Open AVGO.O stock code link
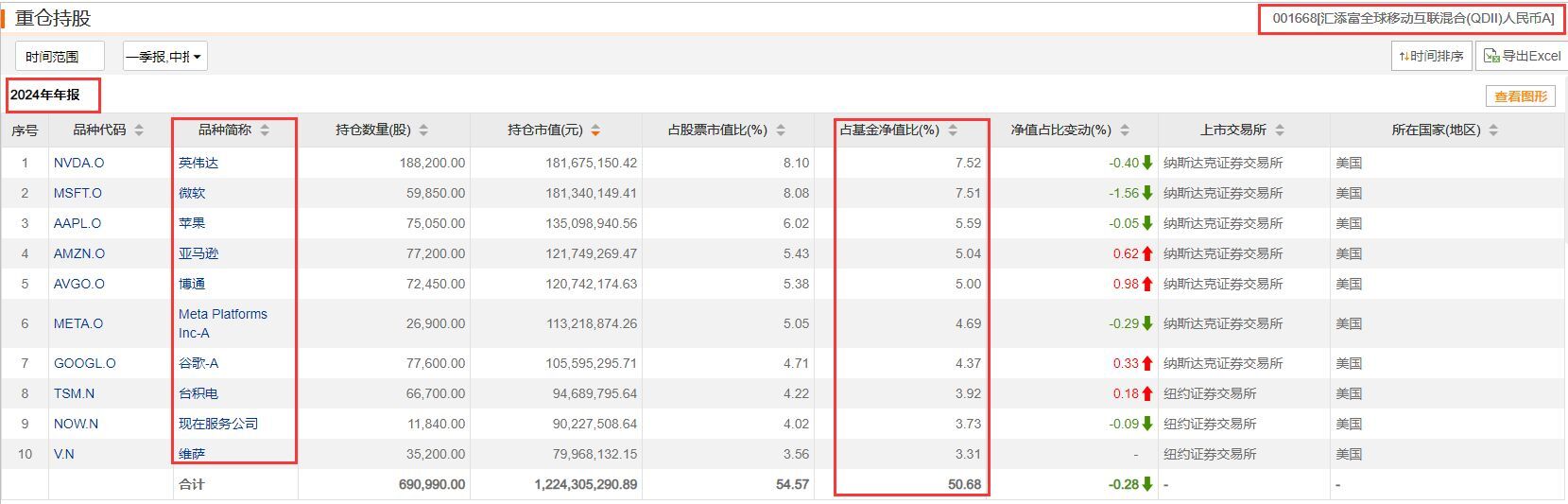1568x504 pixels. click(79, 284)
